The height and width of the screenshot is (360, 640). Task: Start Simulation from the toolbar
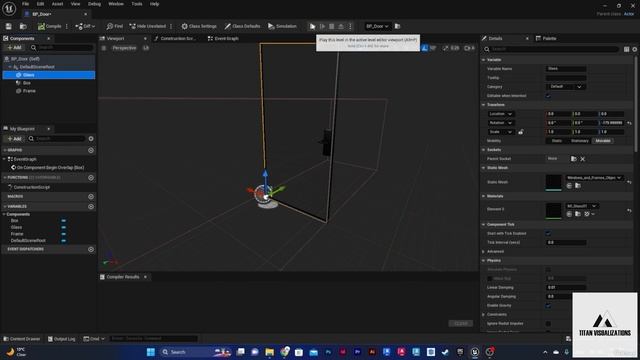(x=282, y=27)
